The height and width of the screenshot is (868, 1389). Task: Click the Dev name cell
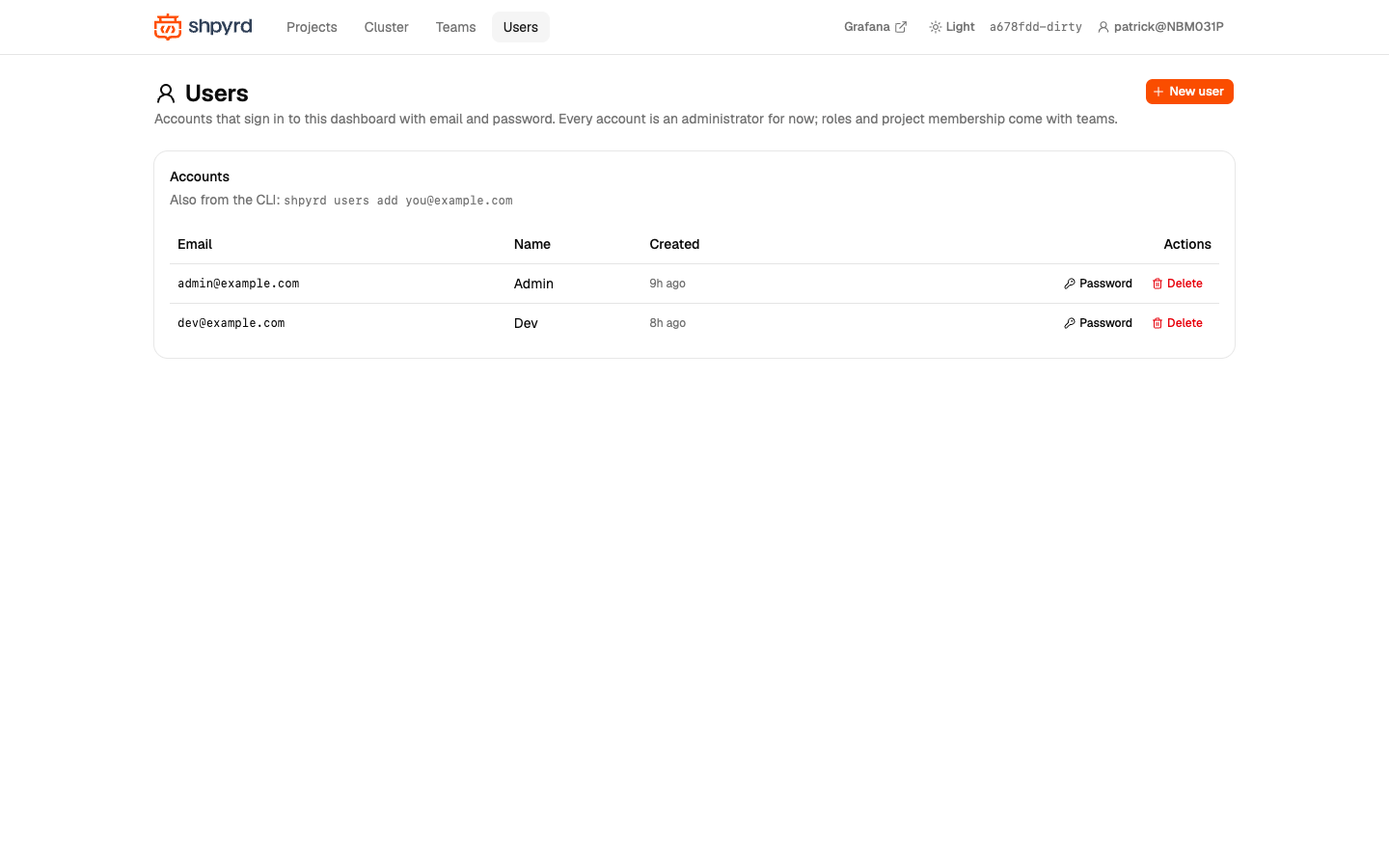[526, 323]
